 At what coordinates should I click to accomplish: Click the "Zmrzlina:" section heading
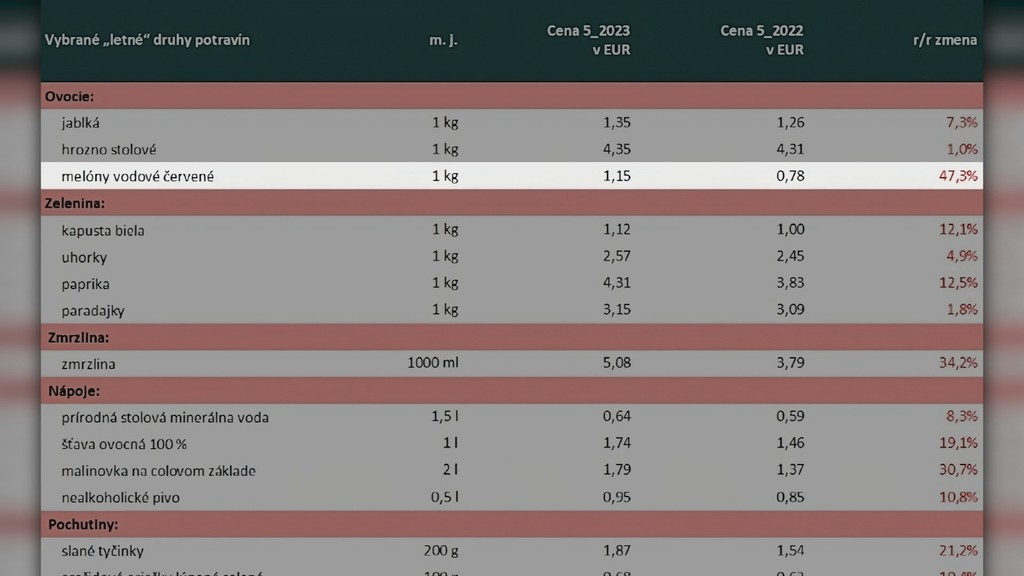click(x=77, y=338)
